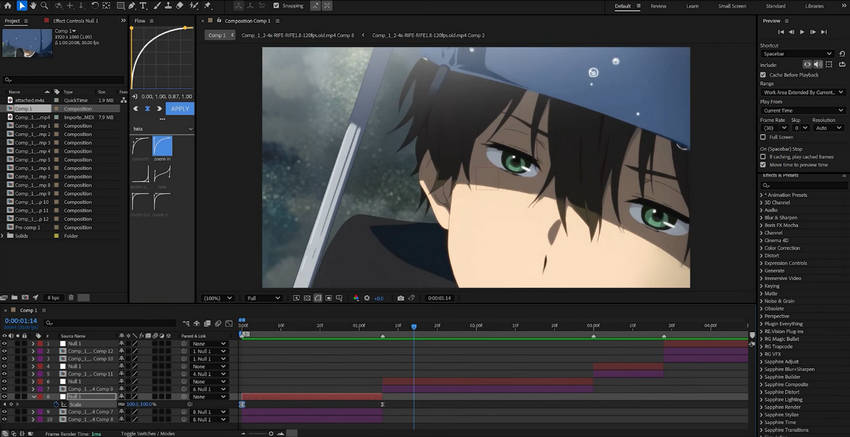This screenshot has height=437, width=850.
Task: Select the Zoom magnifier tool
Action: pos(44,5)
